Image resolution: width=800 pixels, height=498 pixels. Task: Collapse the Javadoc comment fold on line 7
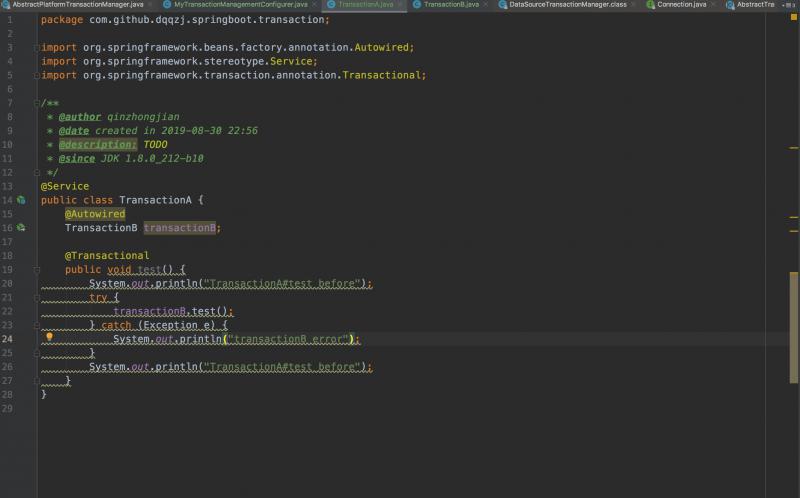(37, 103)
